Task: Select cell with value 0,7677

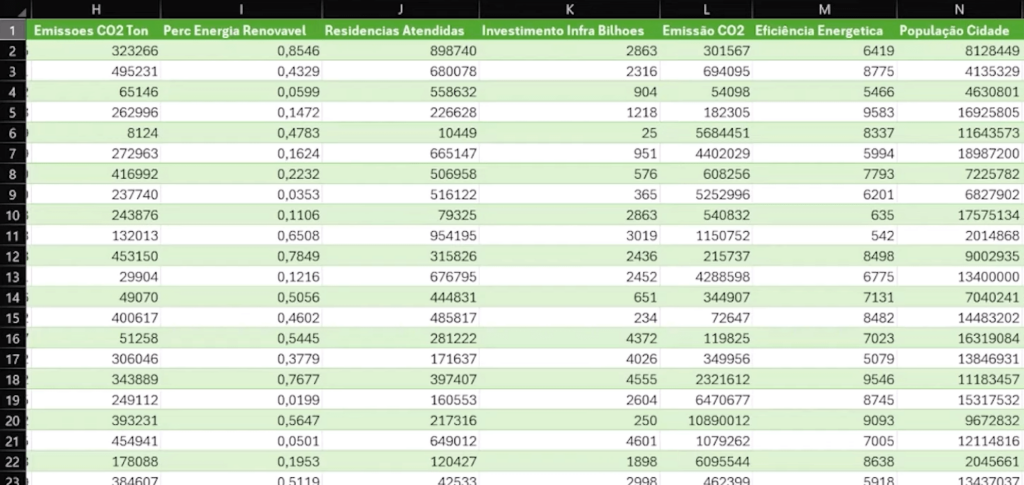Action: (x=241, y=379)
